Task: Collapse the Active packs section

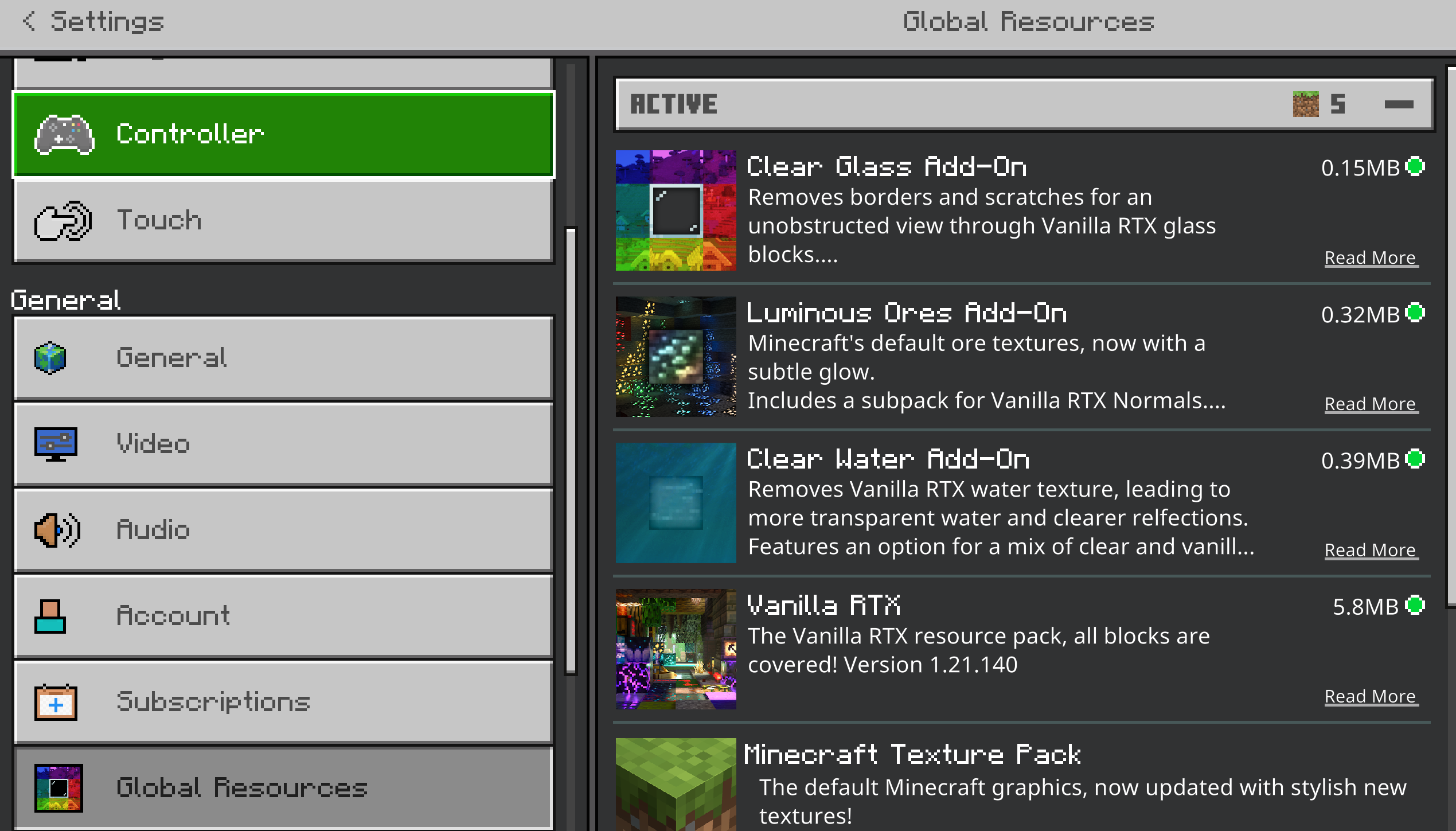Action: point(1399,104)
